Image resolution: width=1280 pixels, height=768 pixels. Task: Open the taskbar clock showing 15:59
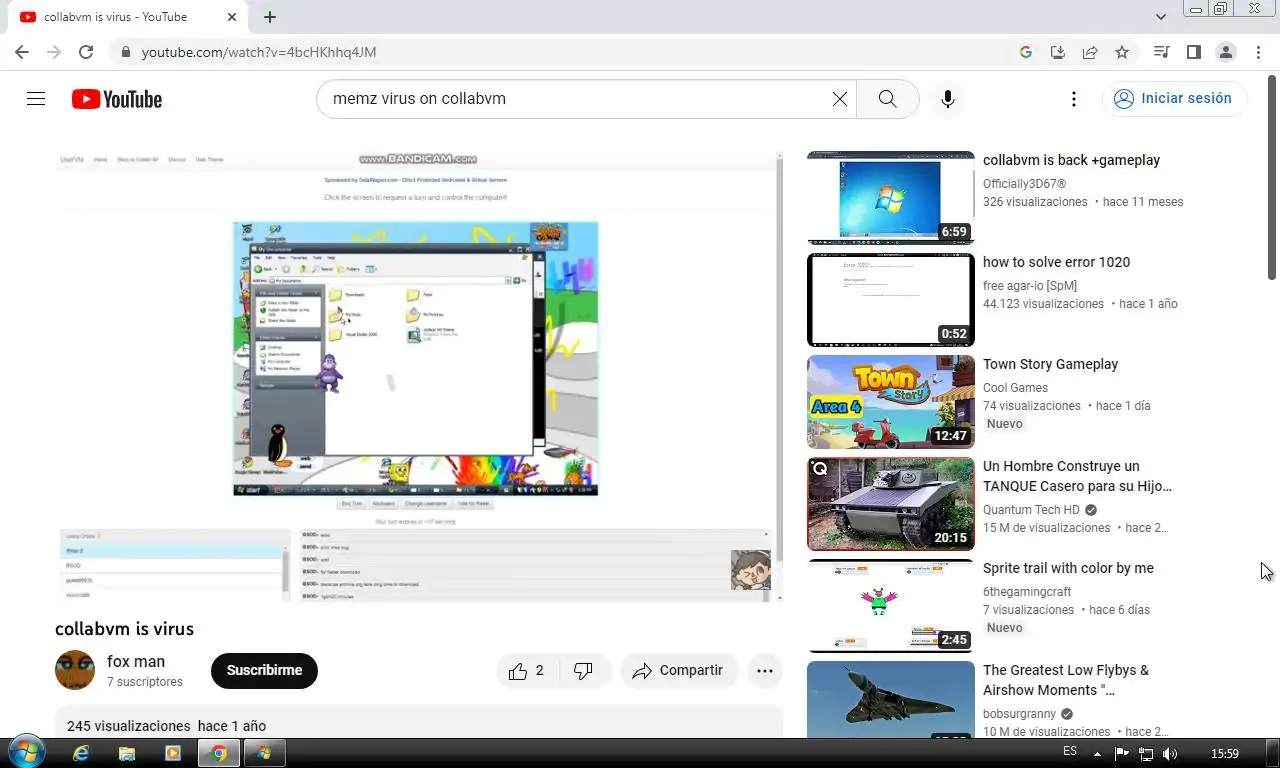point(1225,753)
